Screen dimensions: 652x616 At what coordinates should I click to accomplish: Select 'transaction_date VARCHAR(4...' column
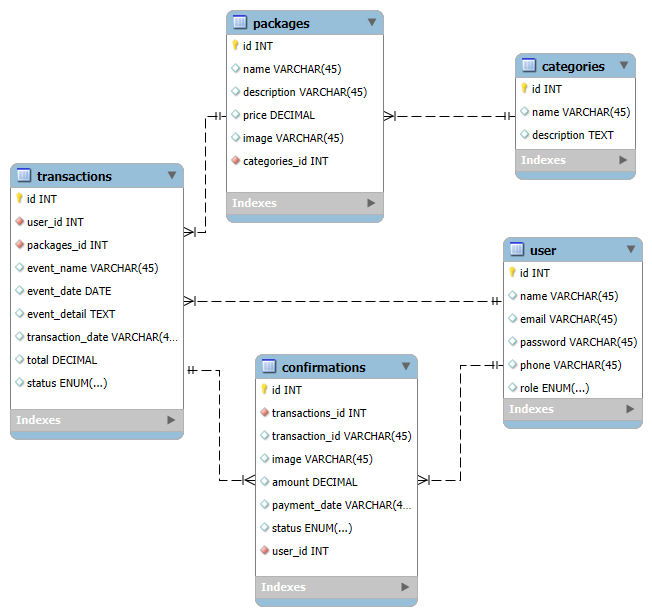[x=102, y=337]
